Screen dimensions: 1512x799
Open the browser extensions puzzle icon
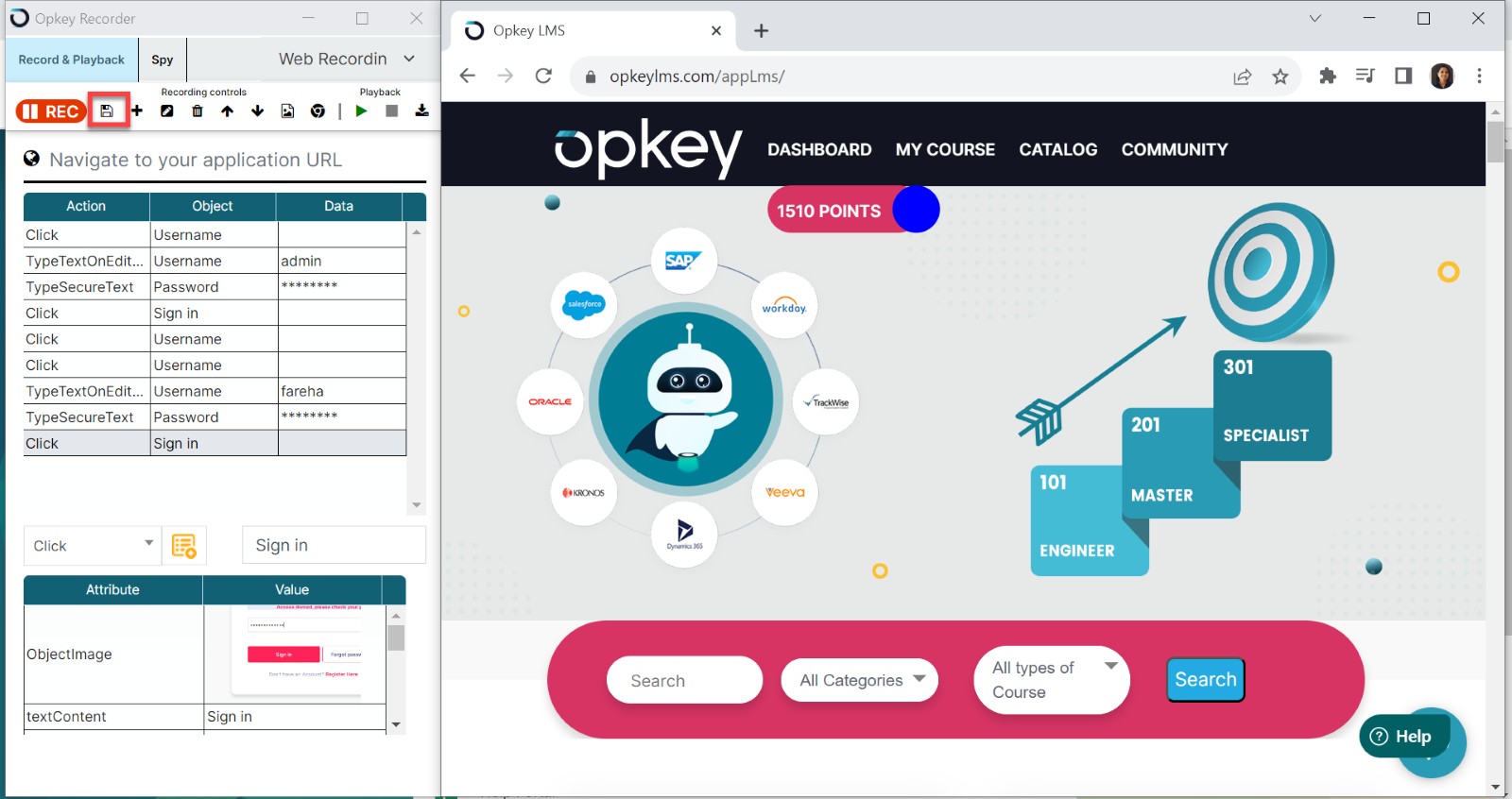point(1328,76)
